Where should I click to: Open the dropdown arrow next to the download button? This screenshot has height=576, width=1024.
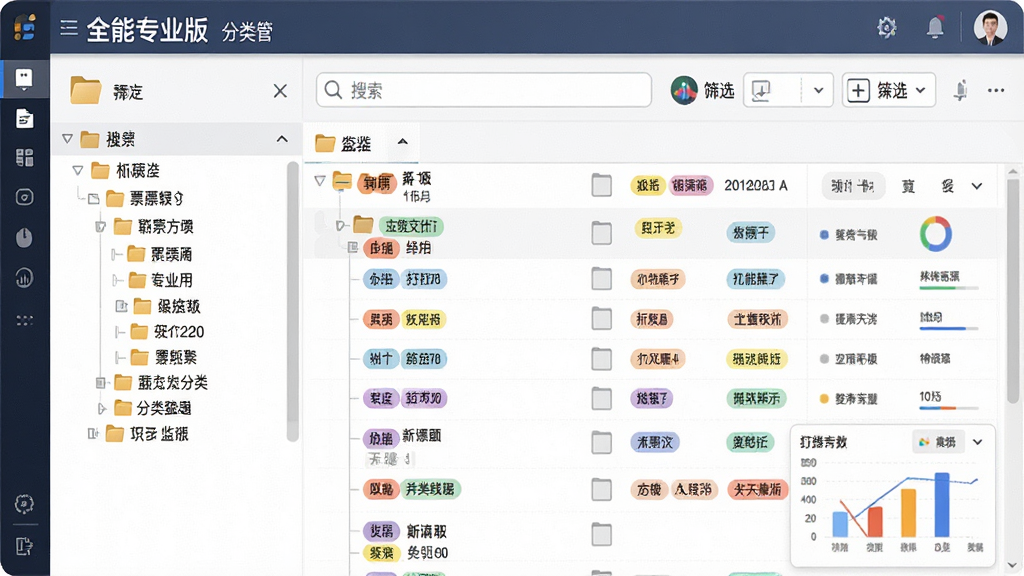click(x=818, y=90)
